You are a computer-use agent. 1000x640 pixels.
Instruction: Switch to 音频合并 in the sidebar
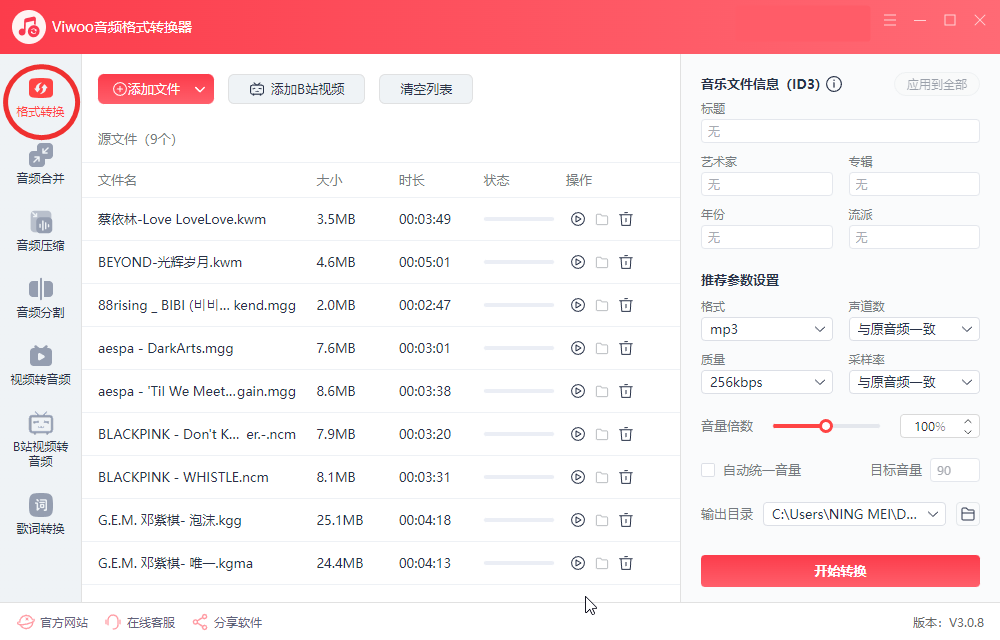[41, 165]
